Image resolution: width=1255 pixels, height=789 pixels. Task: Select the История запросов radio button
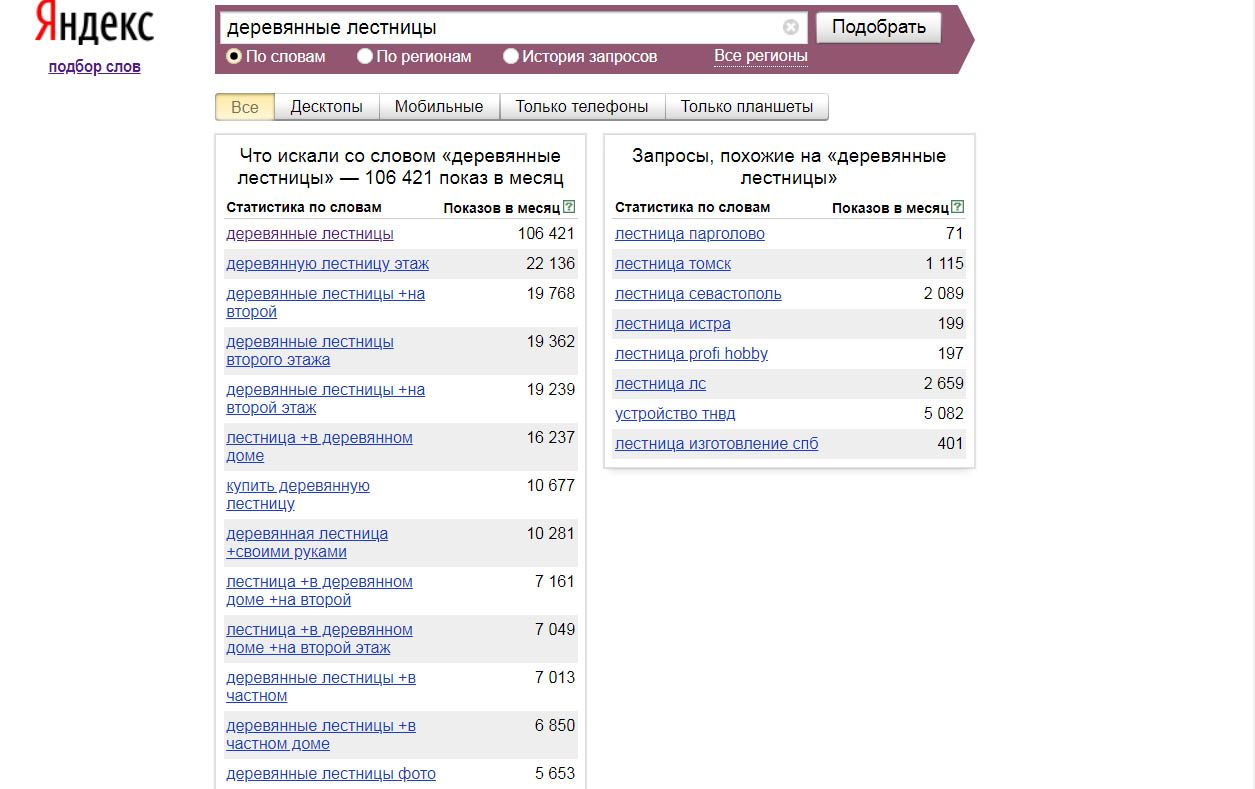(x=511, y=57)
